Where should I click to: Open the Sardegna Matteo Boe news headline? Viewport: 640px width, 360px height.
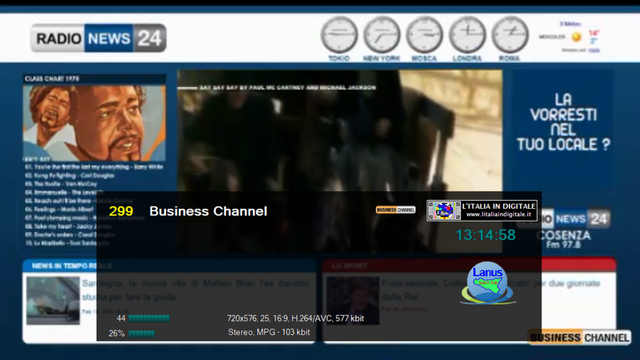pos(196,290)
